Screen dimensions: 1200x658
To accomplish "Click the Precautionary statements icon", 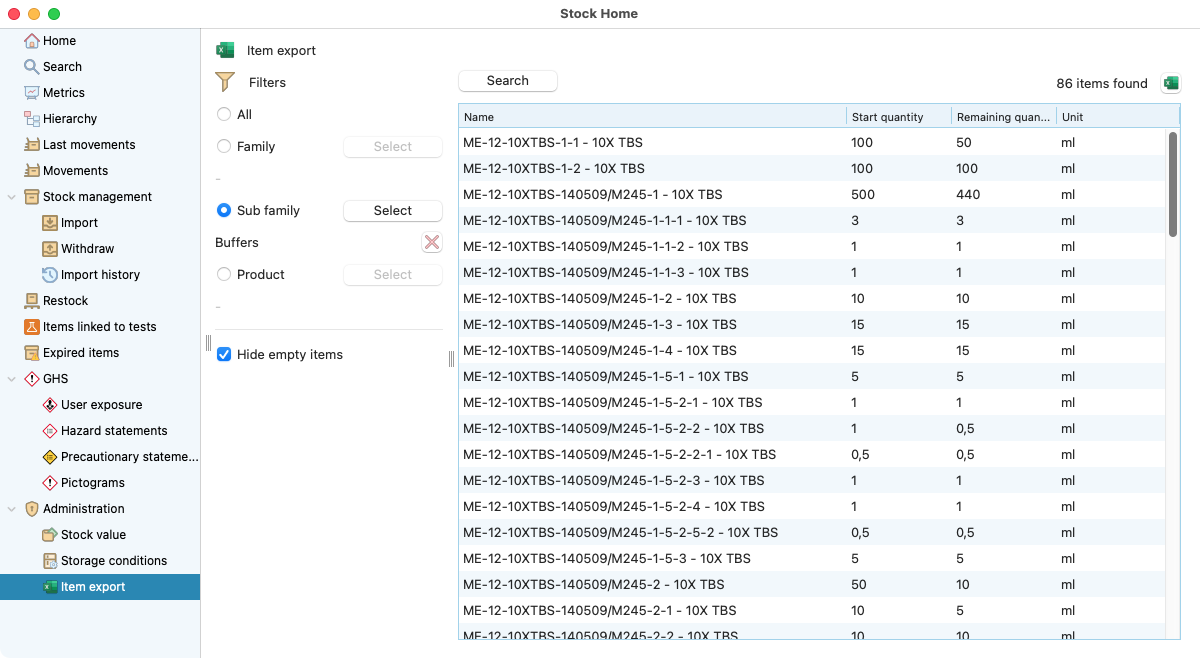I will pyautogui.click(x=50, y=457).
